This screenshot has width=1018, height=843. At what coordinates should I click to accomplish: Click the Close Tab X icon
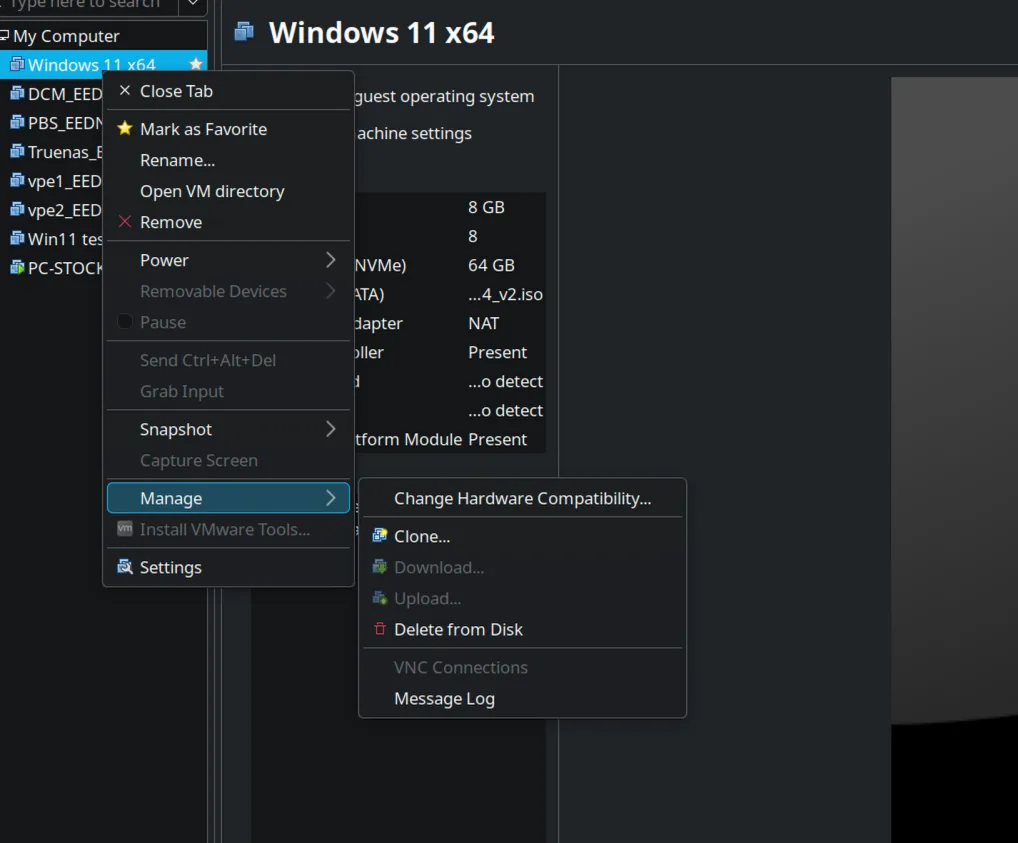(125, 91)
